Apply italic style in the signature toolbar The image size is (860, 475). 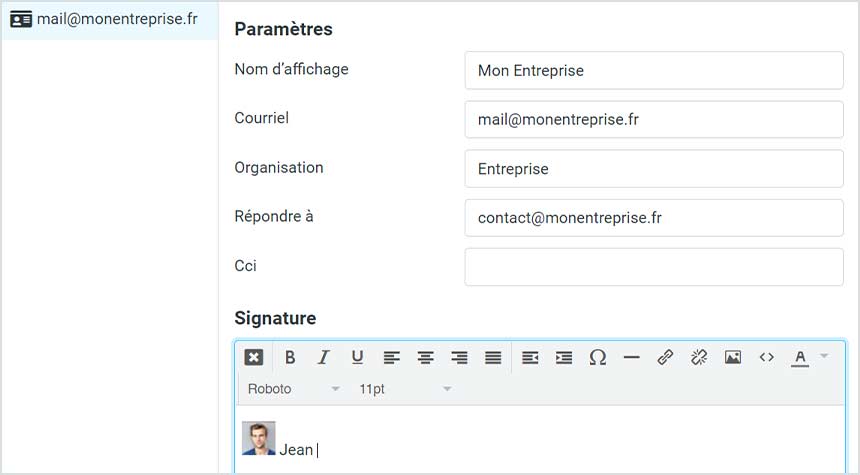pyautogui.click(x=324, y=358)
